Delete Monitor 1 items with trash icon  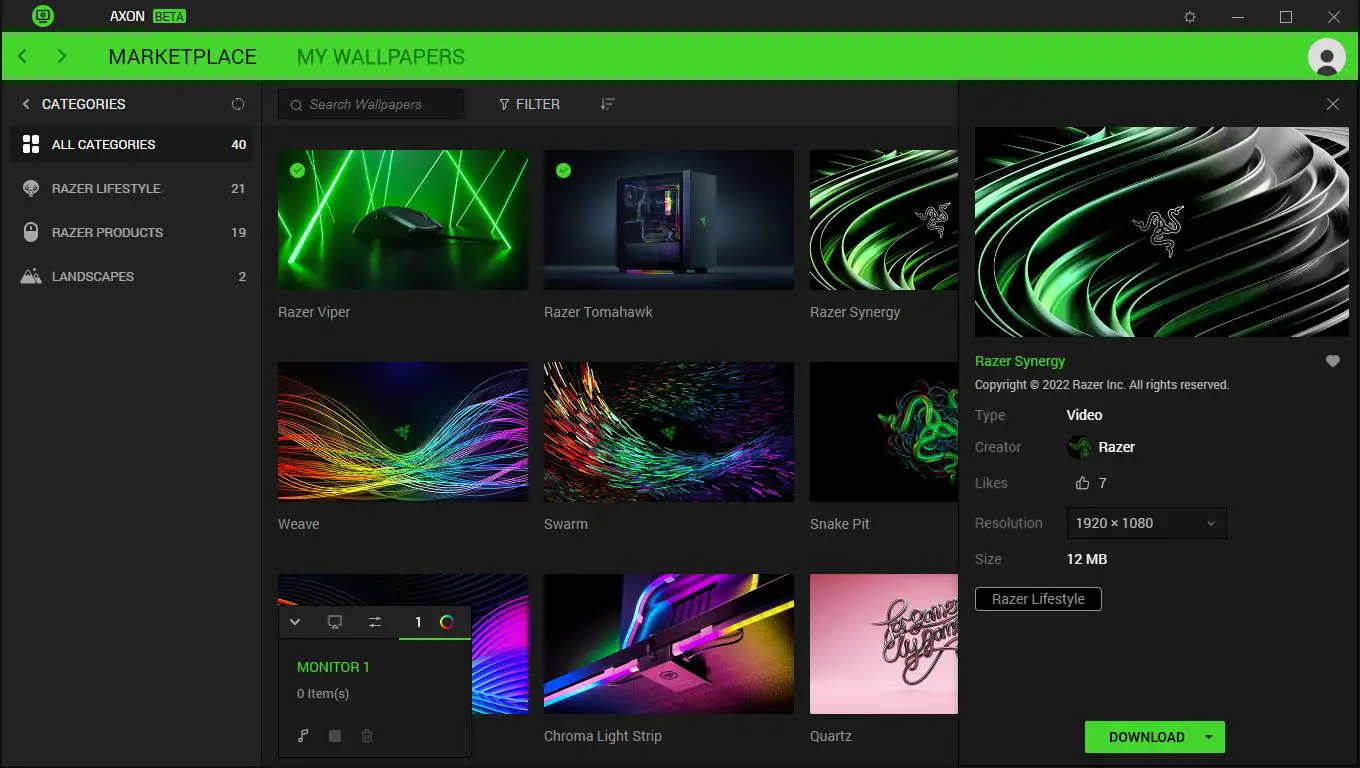(366, 736)
